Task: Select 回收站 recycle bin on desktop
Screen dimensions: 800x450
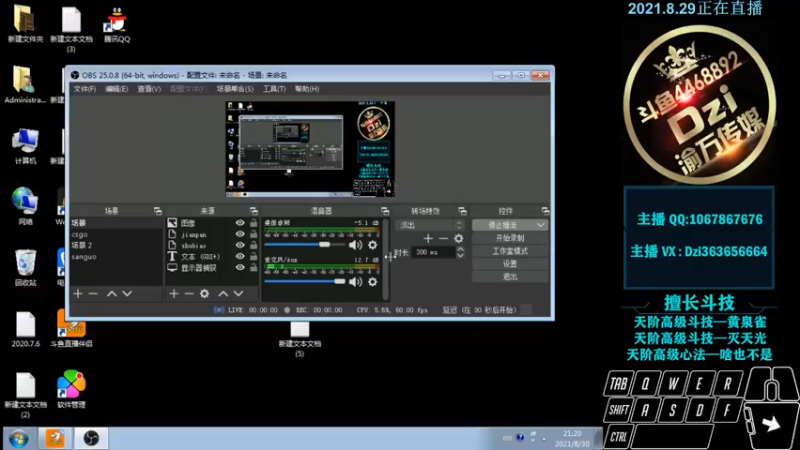Action: (26, 267)
